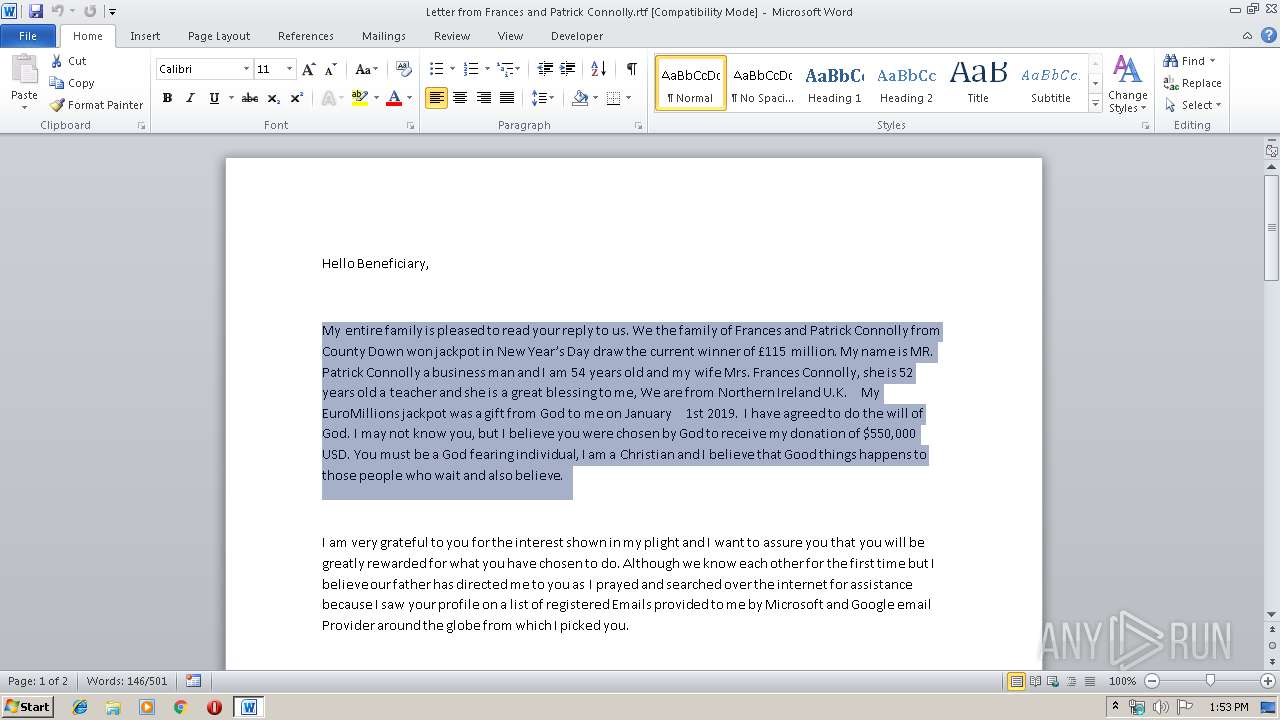Apply red font color
This screenshot has height=720, width=1280.
tap(394, 98)
